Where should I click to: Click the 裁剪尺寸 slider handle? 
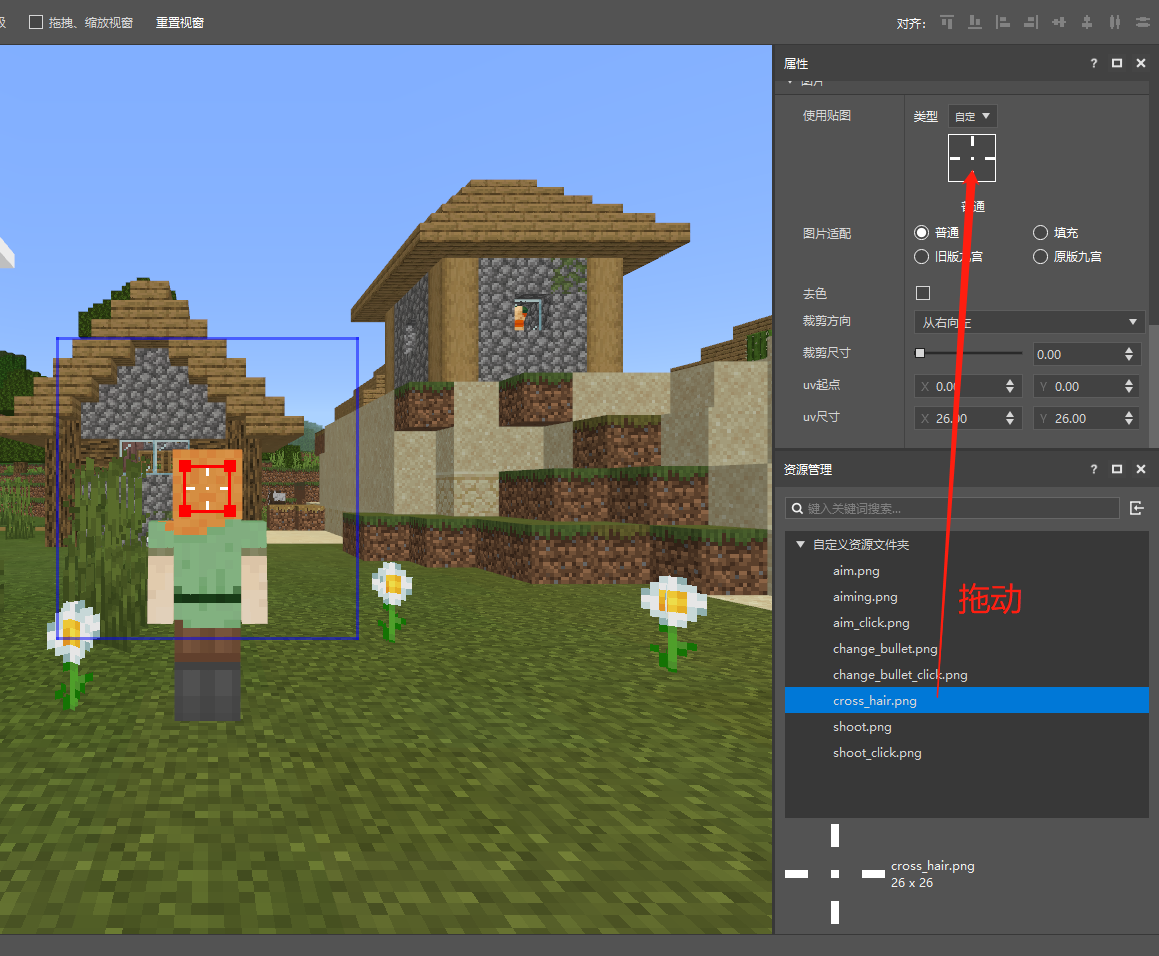pos(920,353)
